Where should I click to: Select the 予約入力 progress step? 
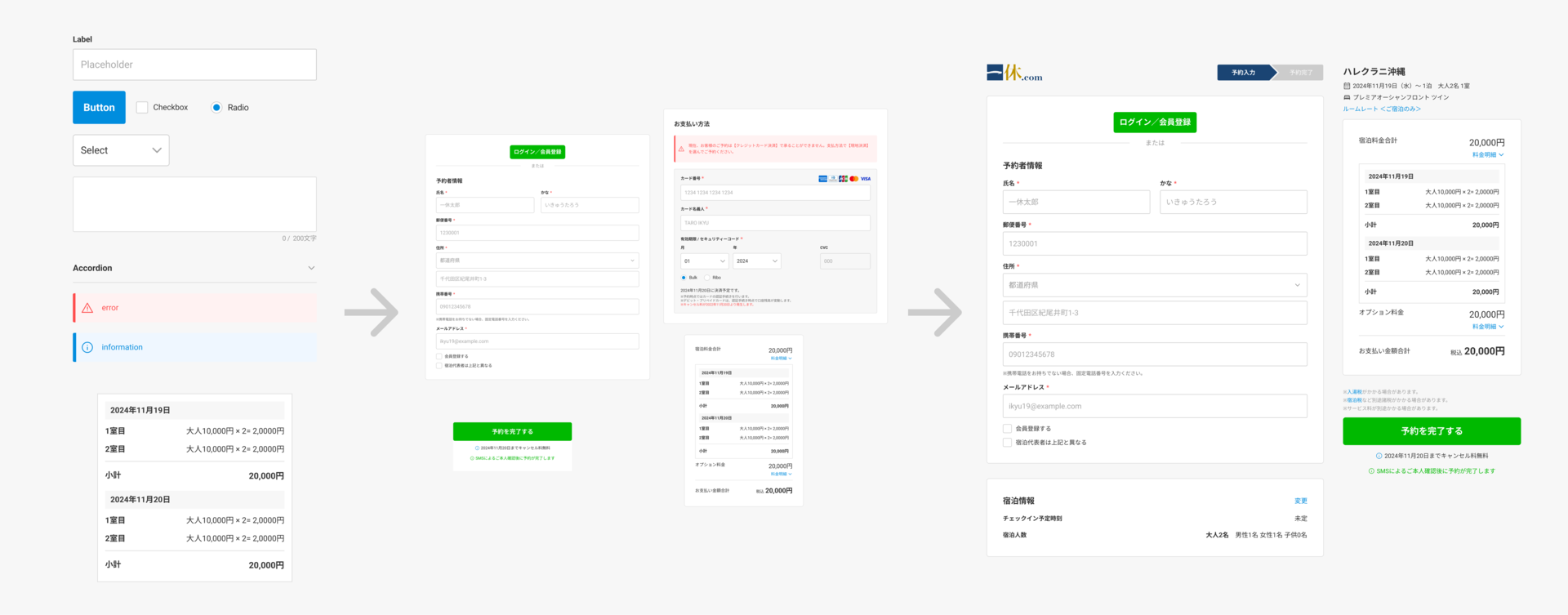click(1245, 73)
